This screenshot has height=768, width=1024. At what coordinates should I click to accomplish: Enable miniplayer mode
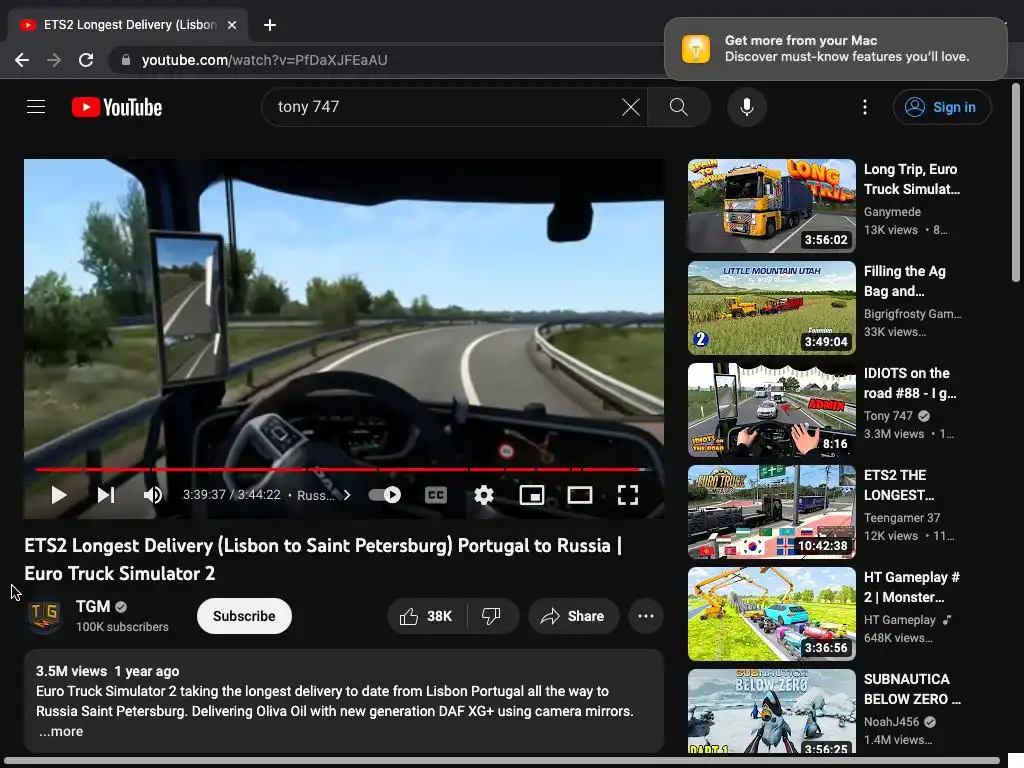[x=532, y=495]
